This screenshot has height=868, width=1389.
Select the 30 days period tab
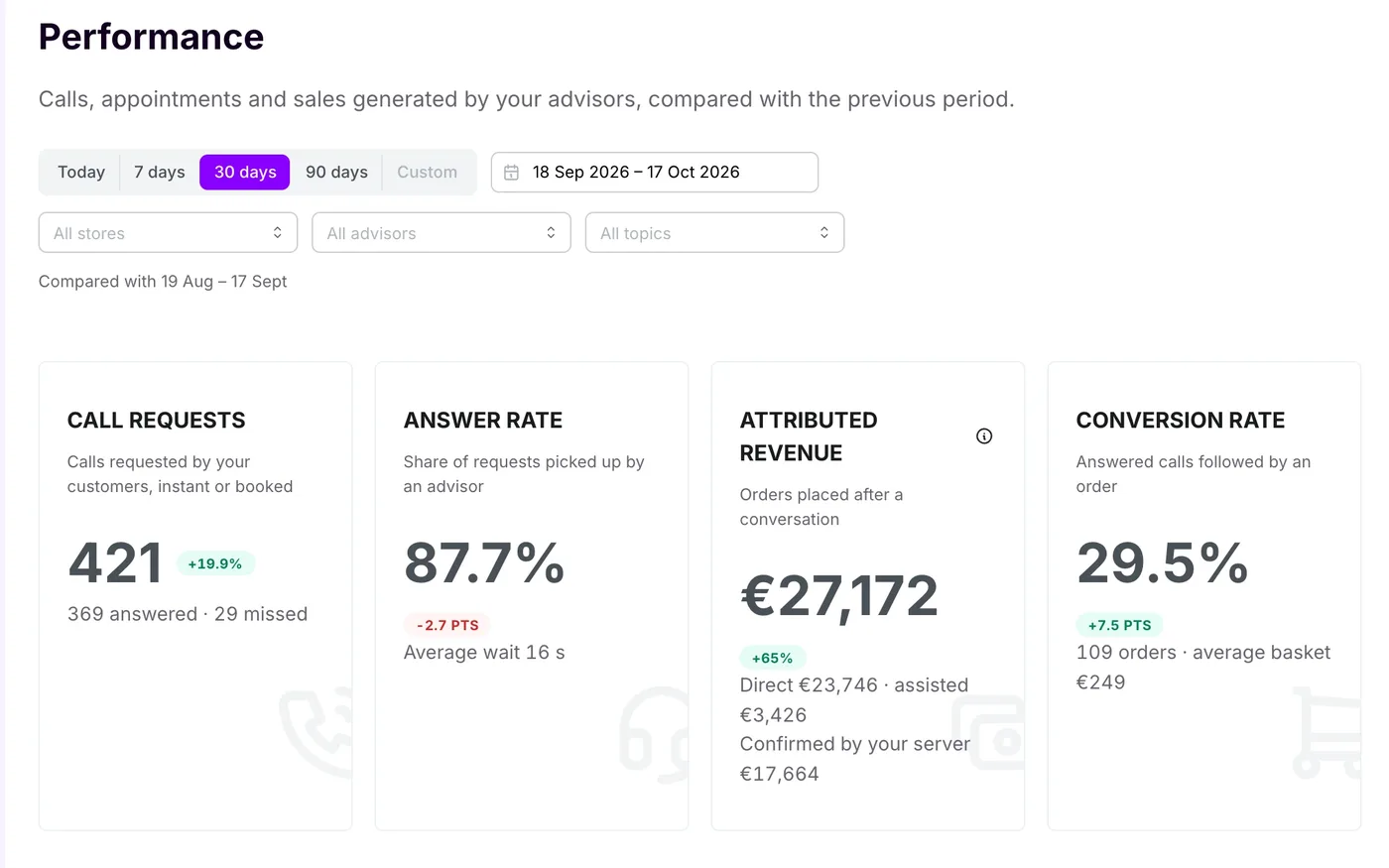(245, 172)
